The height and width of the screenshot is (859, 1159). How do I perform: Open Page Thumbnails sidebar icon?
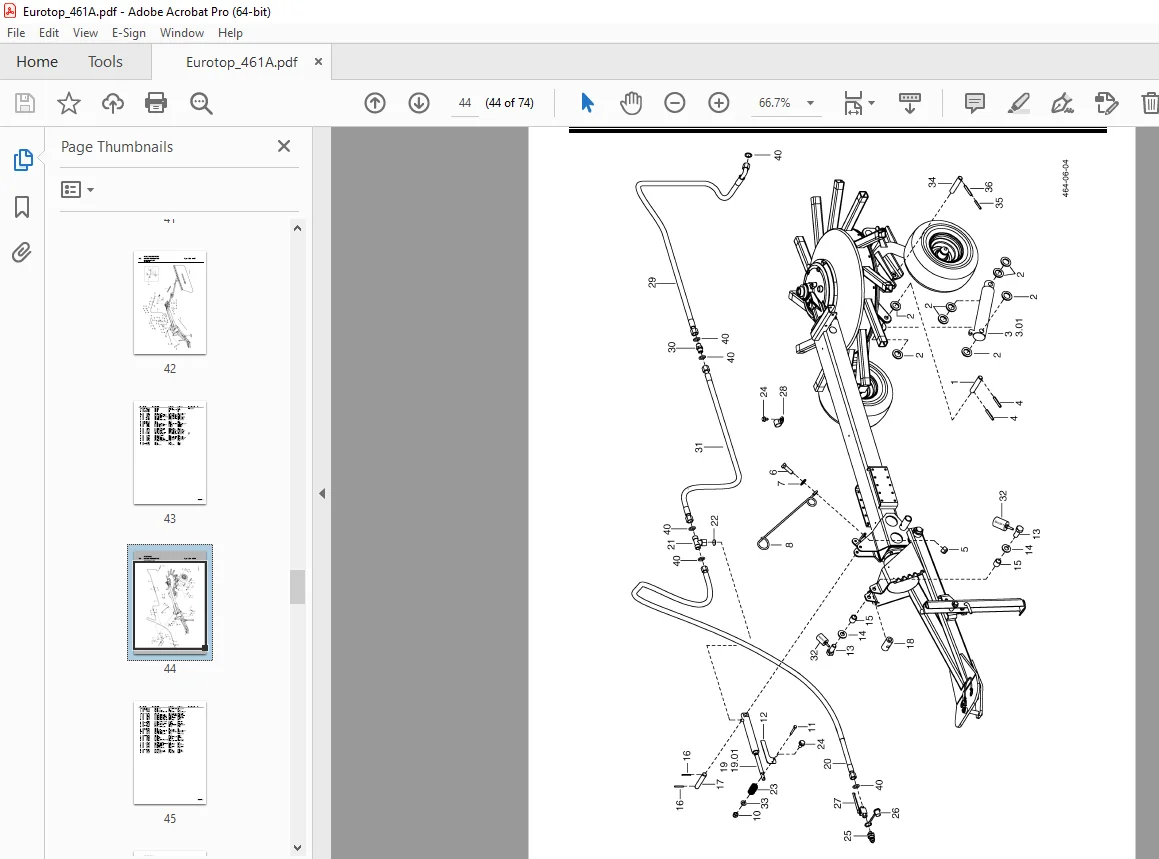point(22,160)
